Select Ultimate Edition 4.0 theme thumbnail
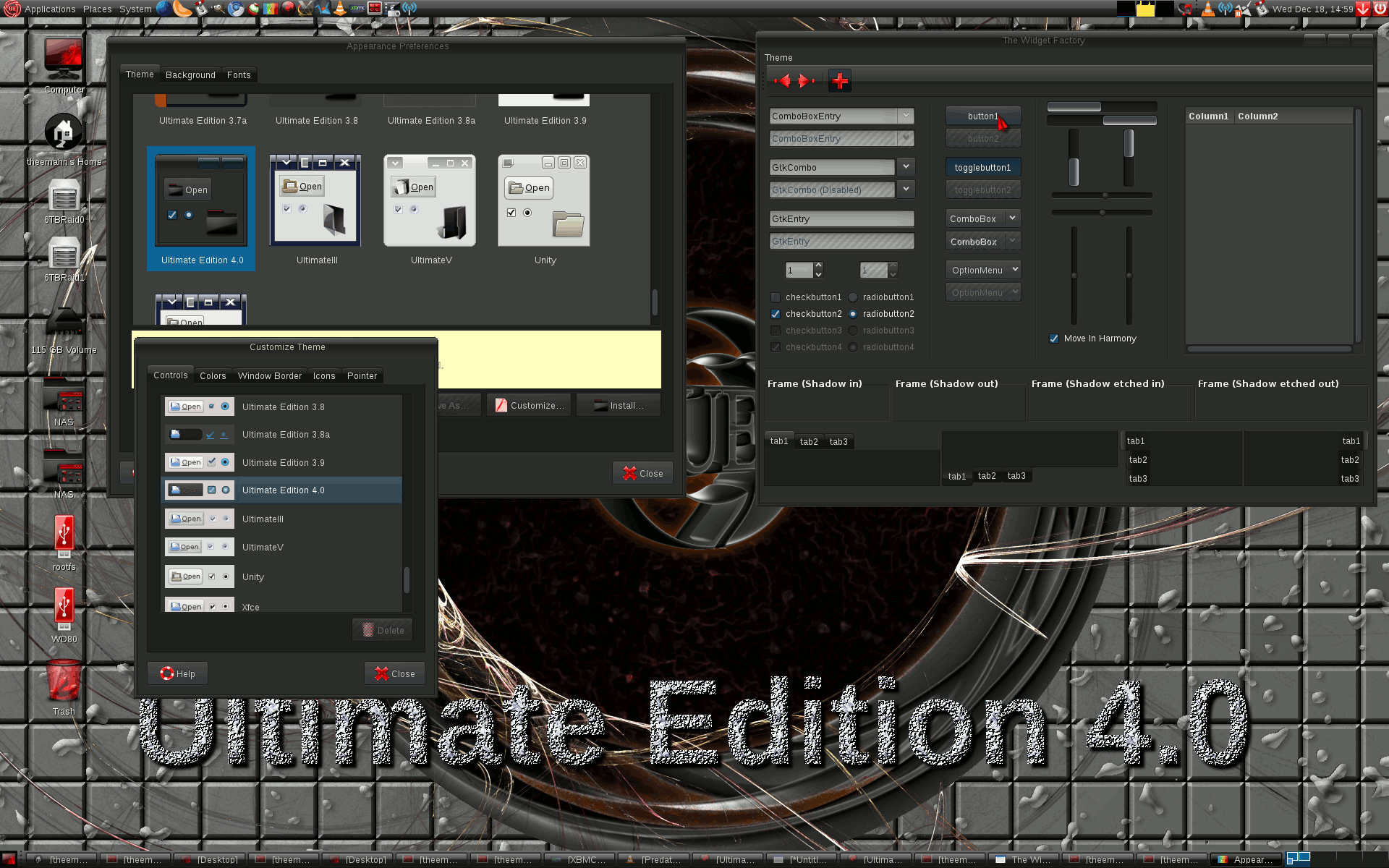The height and width of the screenshot is (868, 1389). coord(201,209)
